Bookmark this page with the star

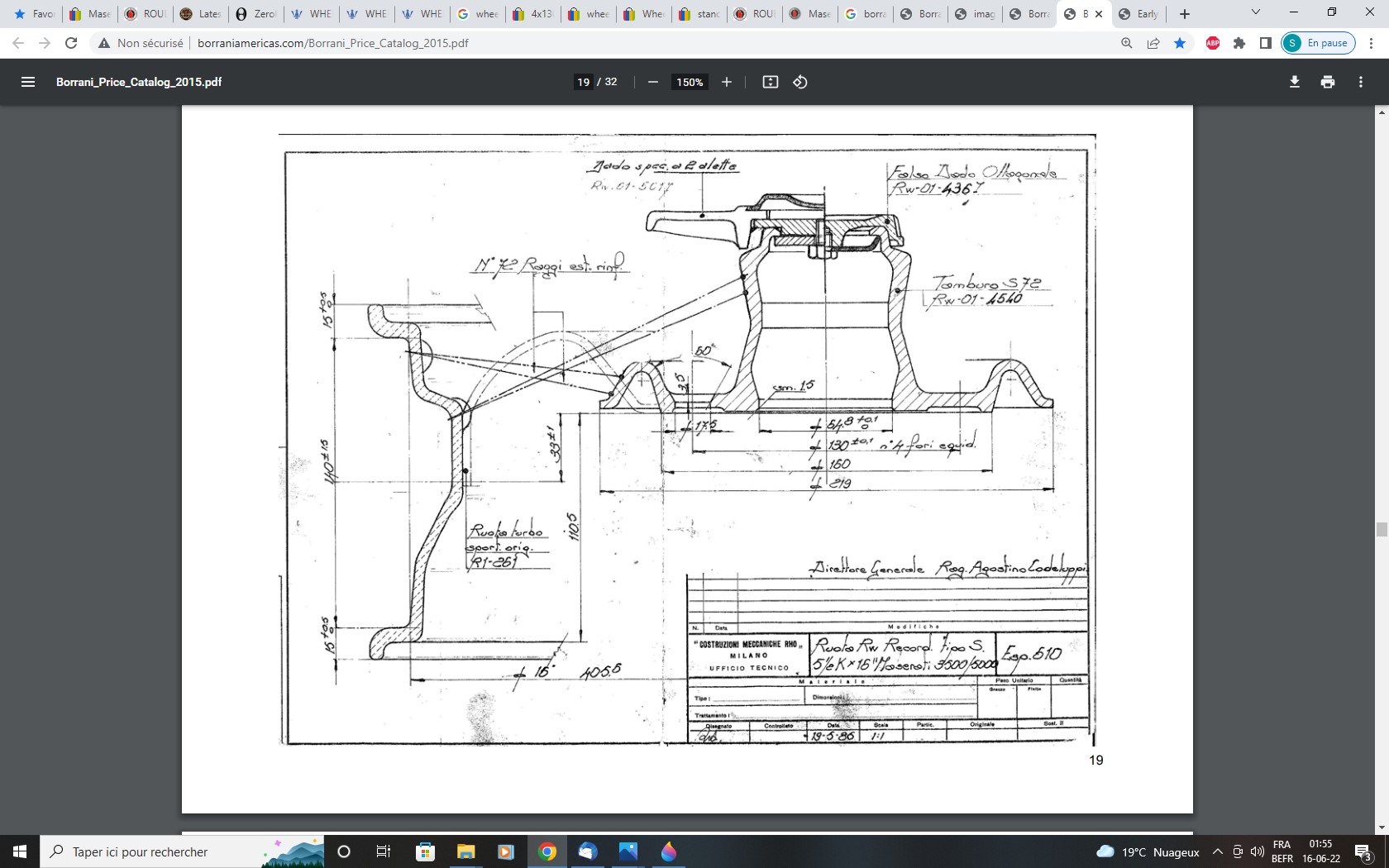point(1180,43)
